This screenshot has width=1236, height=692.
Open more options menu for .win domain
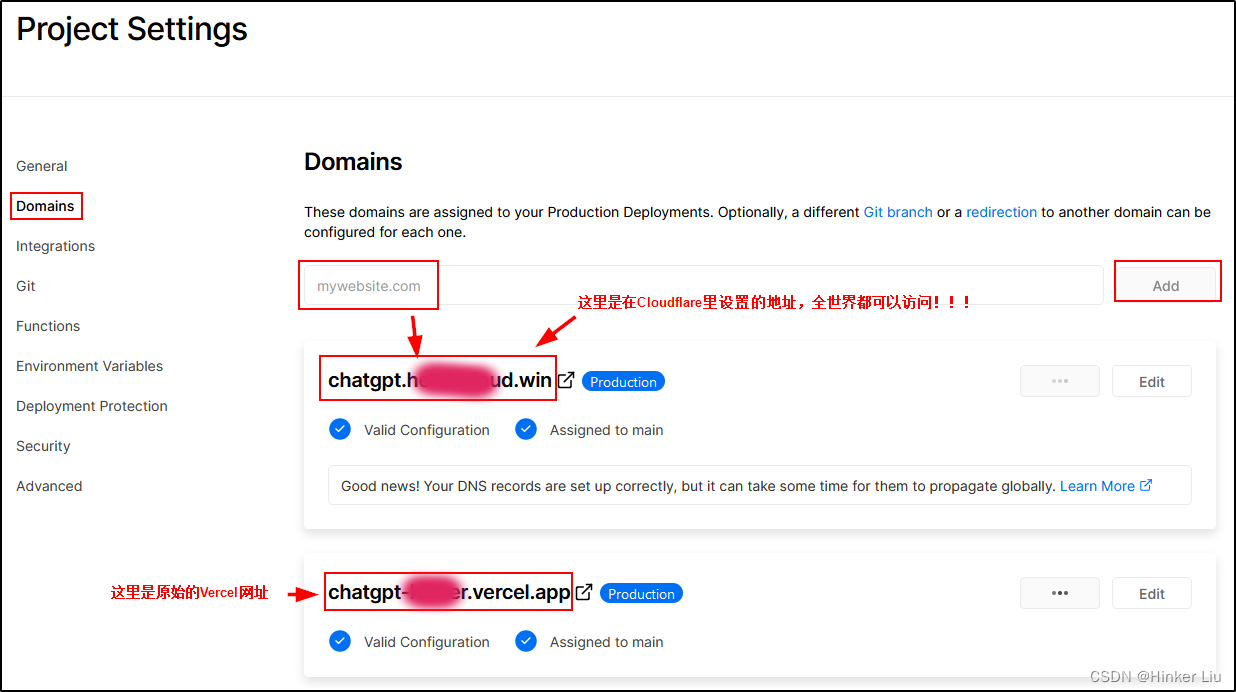coord(1060,381)
